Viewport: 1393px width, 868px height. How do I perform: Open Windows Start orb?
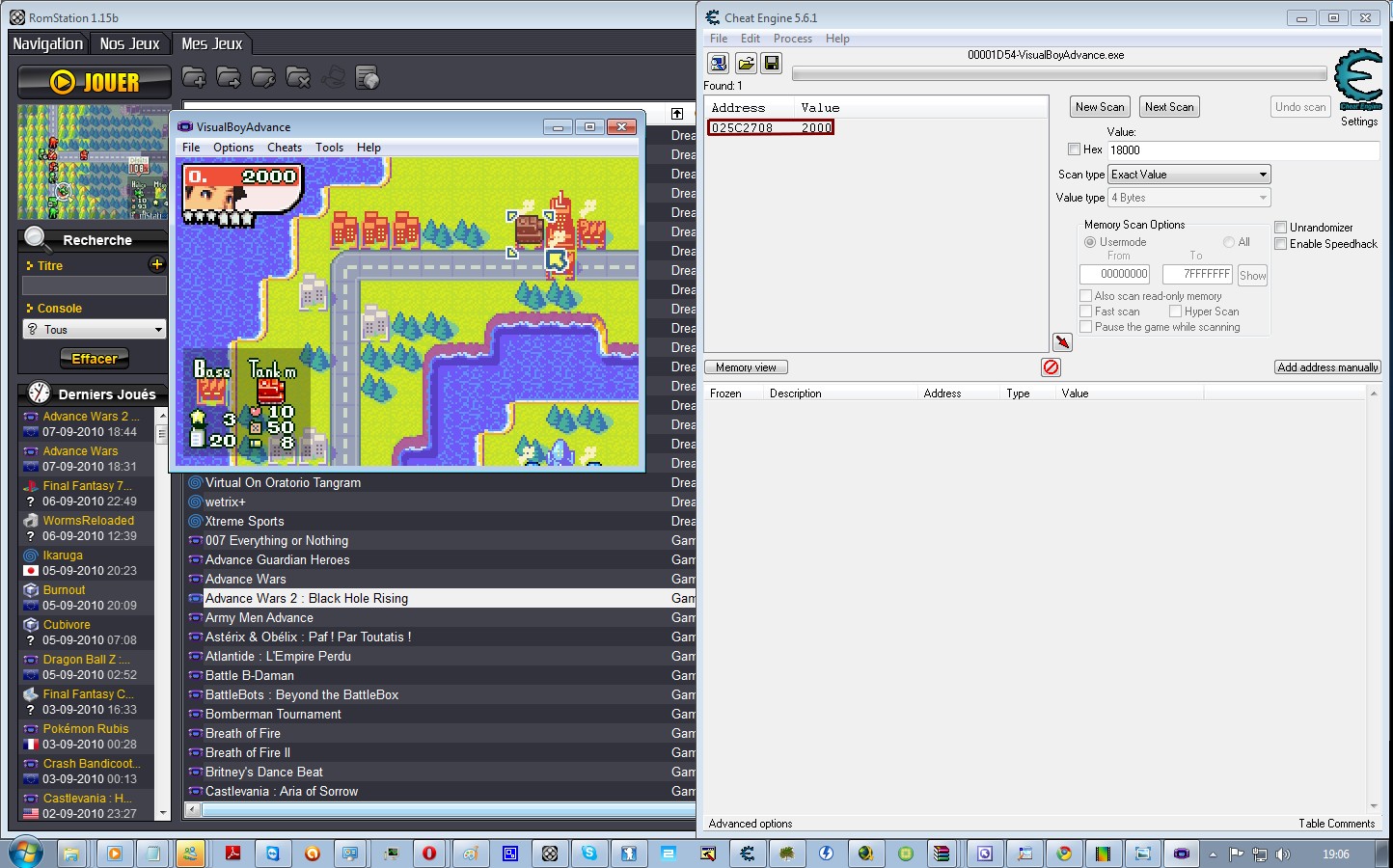25,854
